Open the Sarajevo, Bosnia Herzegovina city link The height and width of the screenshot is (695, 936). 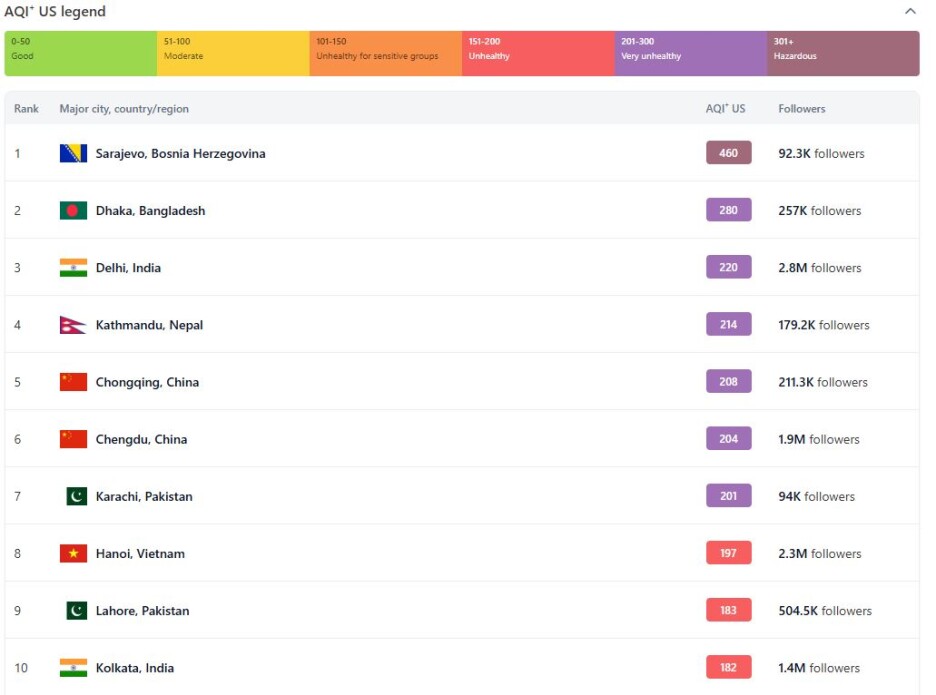tap(180, 154)
